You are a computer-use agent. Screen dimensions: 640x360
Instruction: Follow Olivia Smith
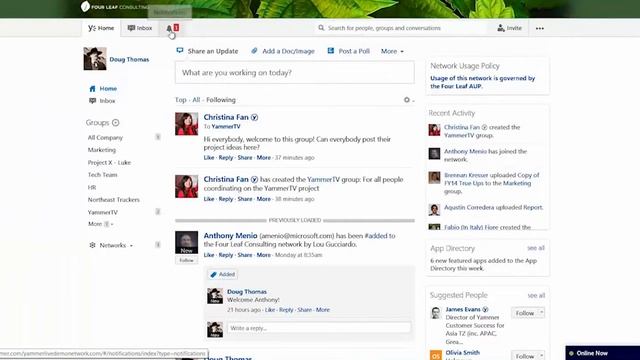pyautogui.click(x=524, y=356)
